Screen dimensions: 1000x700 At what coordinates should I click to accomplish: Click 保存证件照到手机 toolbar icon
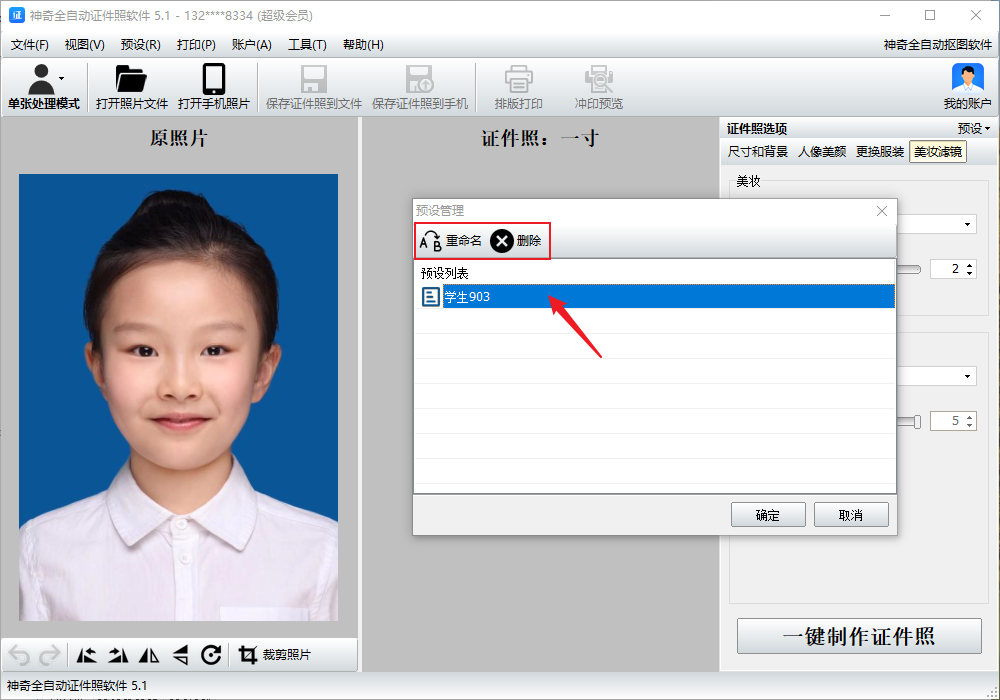coord(420,80)
